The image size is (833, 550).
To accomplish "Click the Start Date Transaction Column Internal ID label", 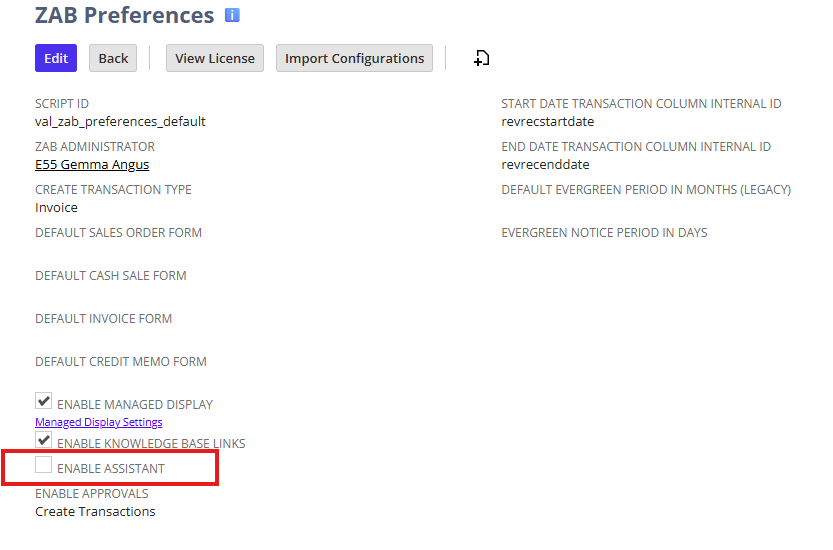I will point(641,104).
